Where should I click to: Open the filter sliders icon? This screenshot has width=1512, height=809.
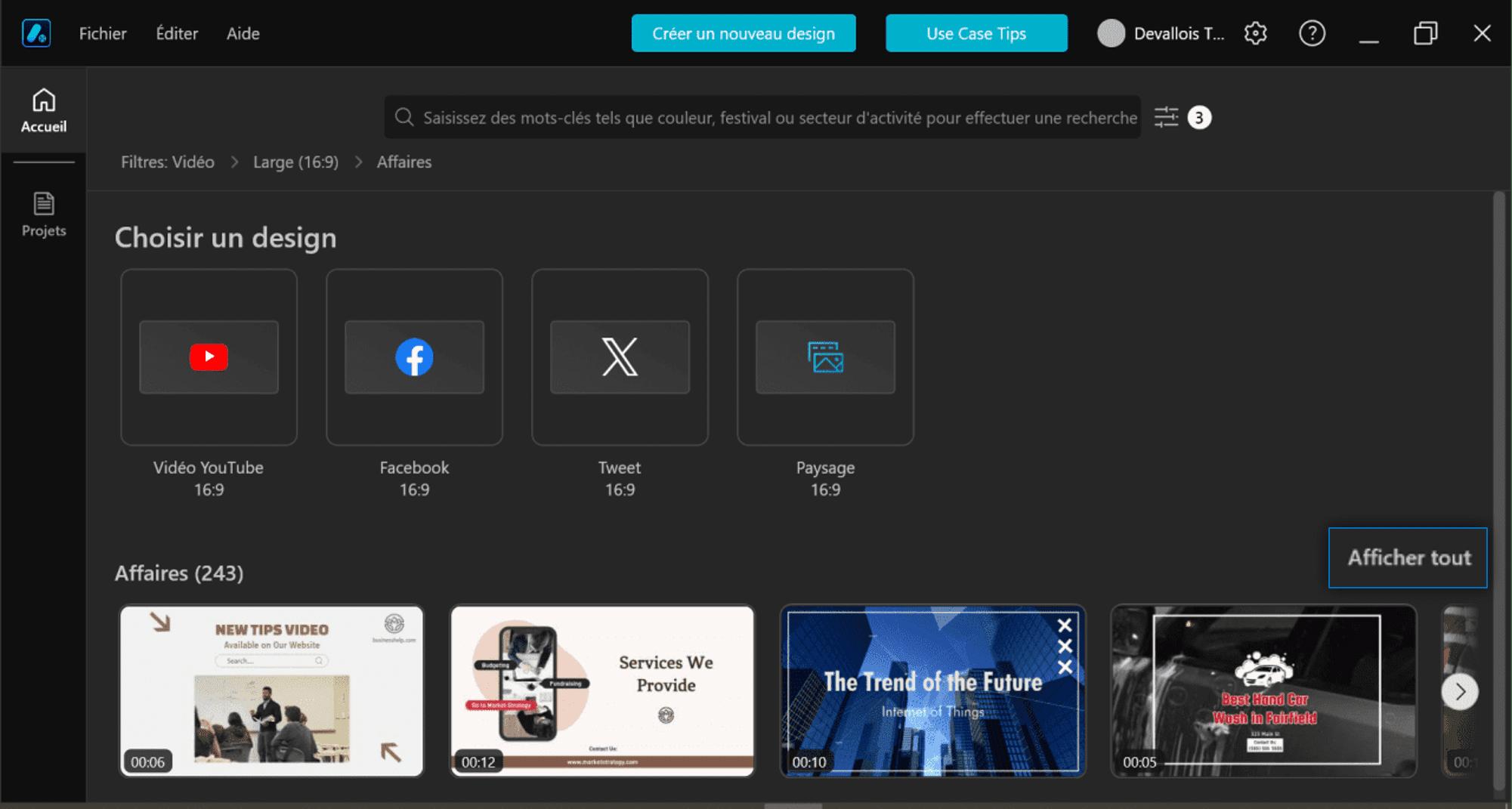click(1166, 117)
